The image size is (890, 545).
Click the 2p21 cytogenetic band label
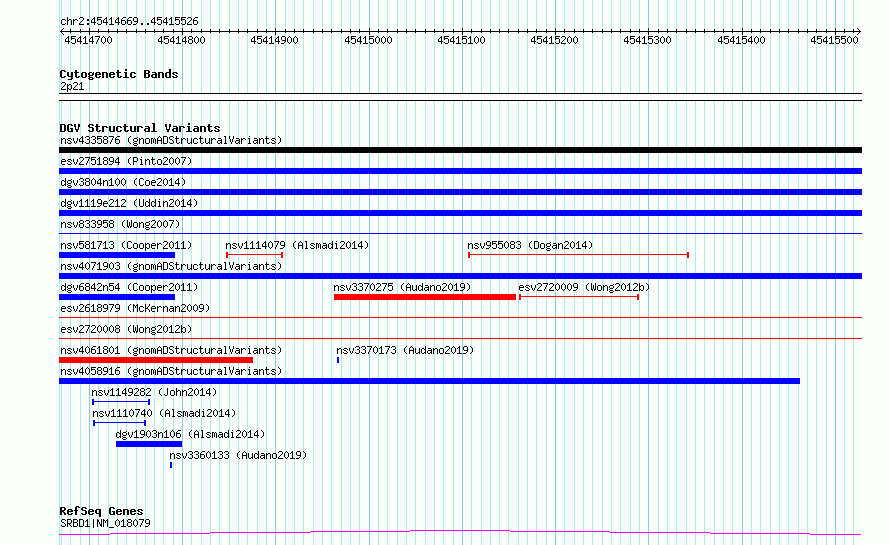pos(72,86)
